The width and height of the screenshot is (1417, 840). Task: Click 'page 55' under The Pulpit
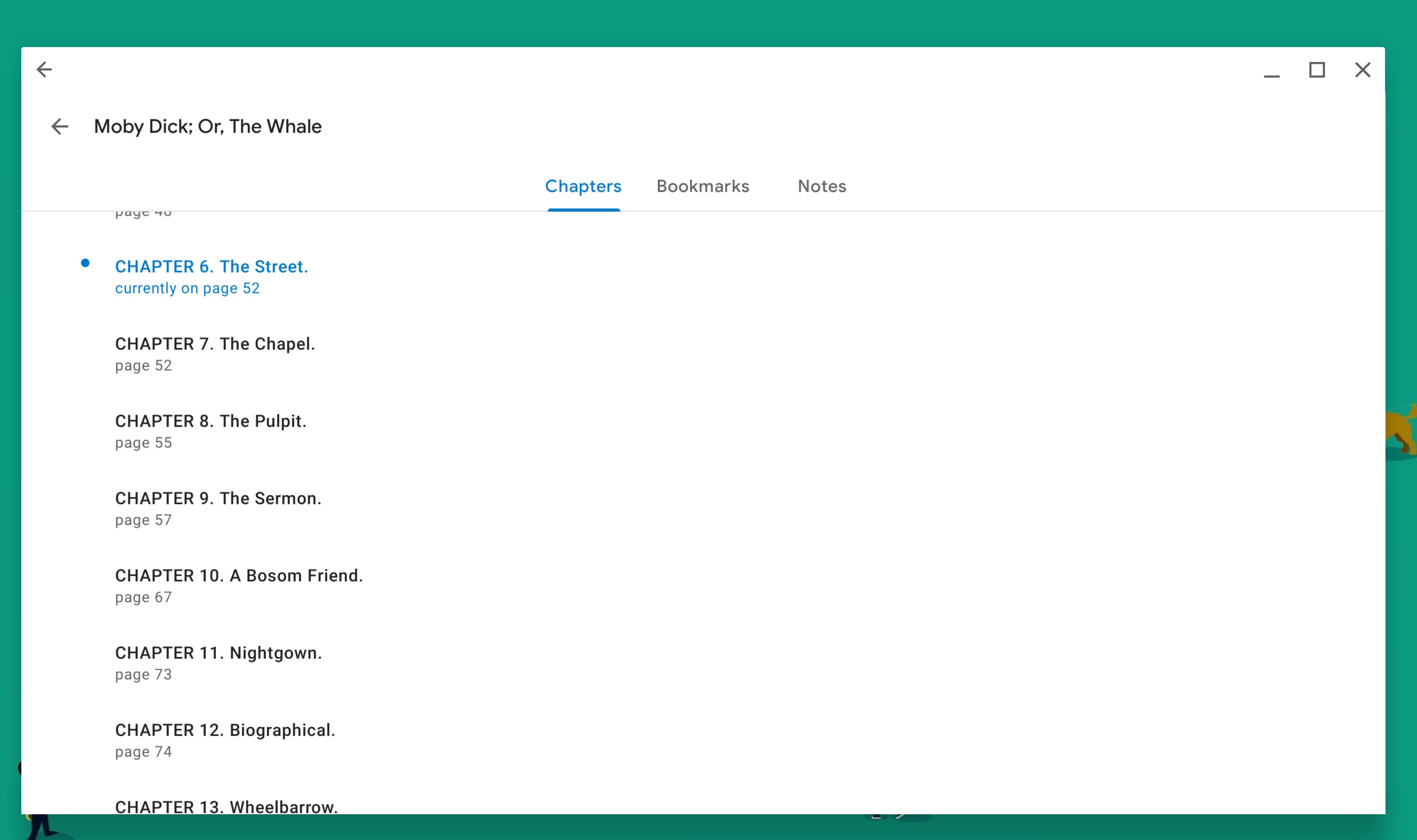pos(143,443)
